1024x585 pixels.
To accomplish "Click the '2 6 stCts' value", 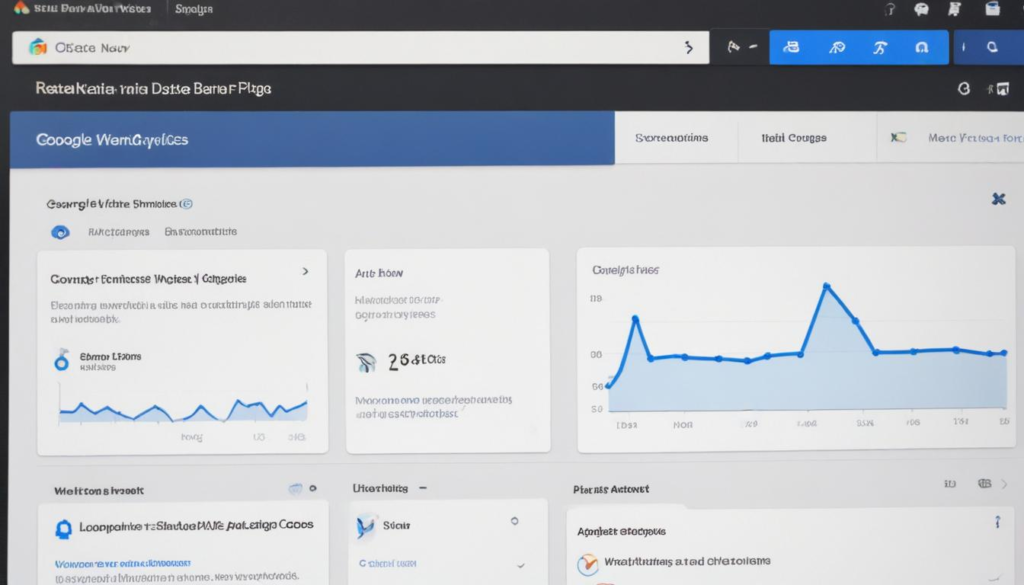I will 417,360.
